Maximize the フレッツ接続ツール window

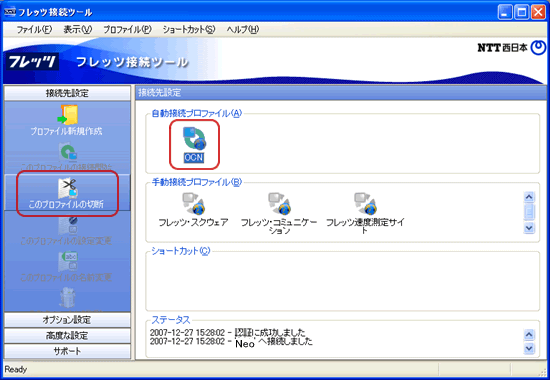(x=522, y=12)
